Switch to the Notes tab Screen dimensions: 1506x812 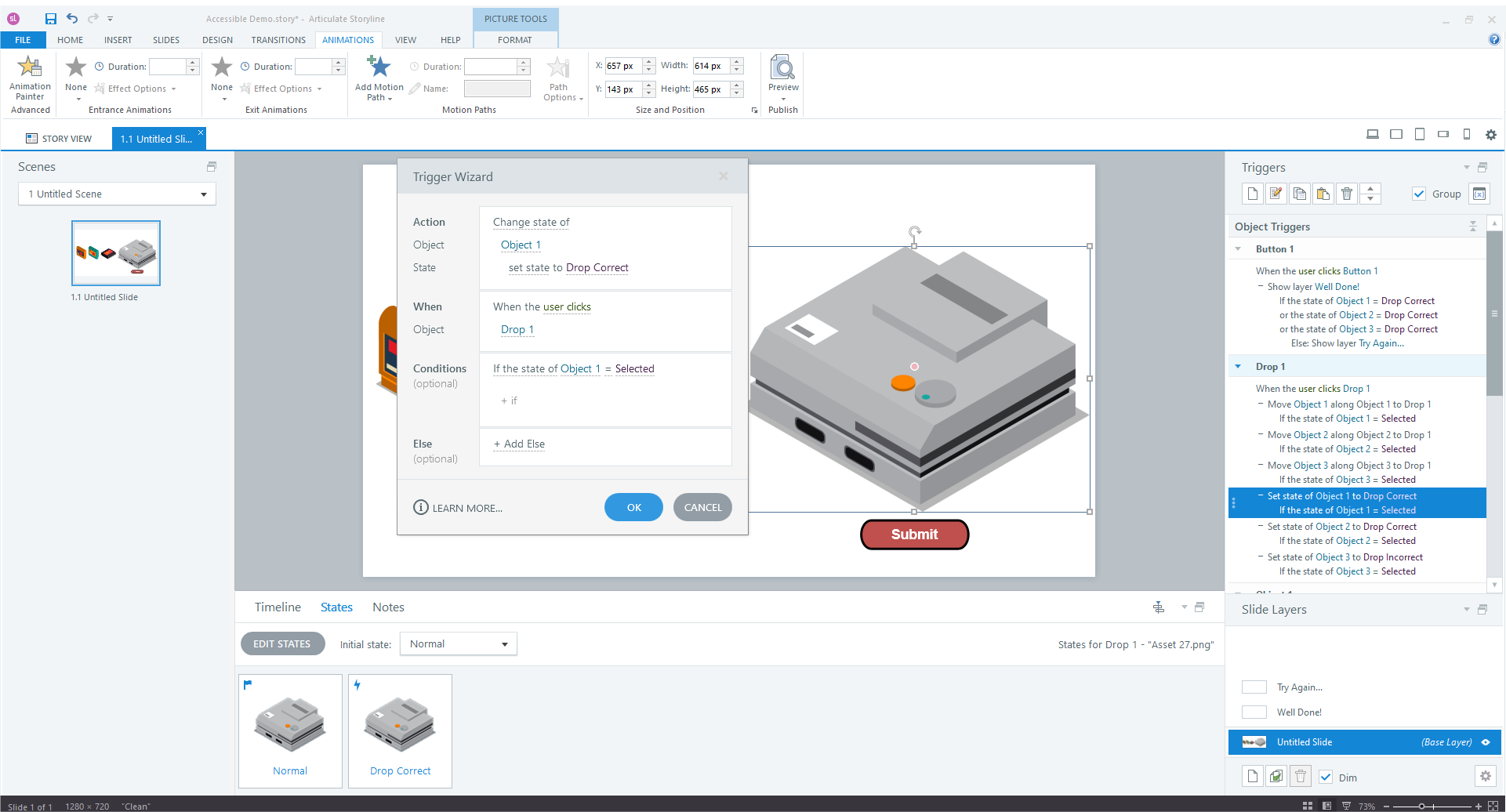tap(389, 607)
